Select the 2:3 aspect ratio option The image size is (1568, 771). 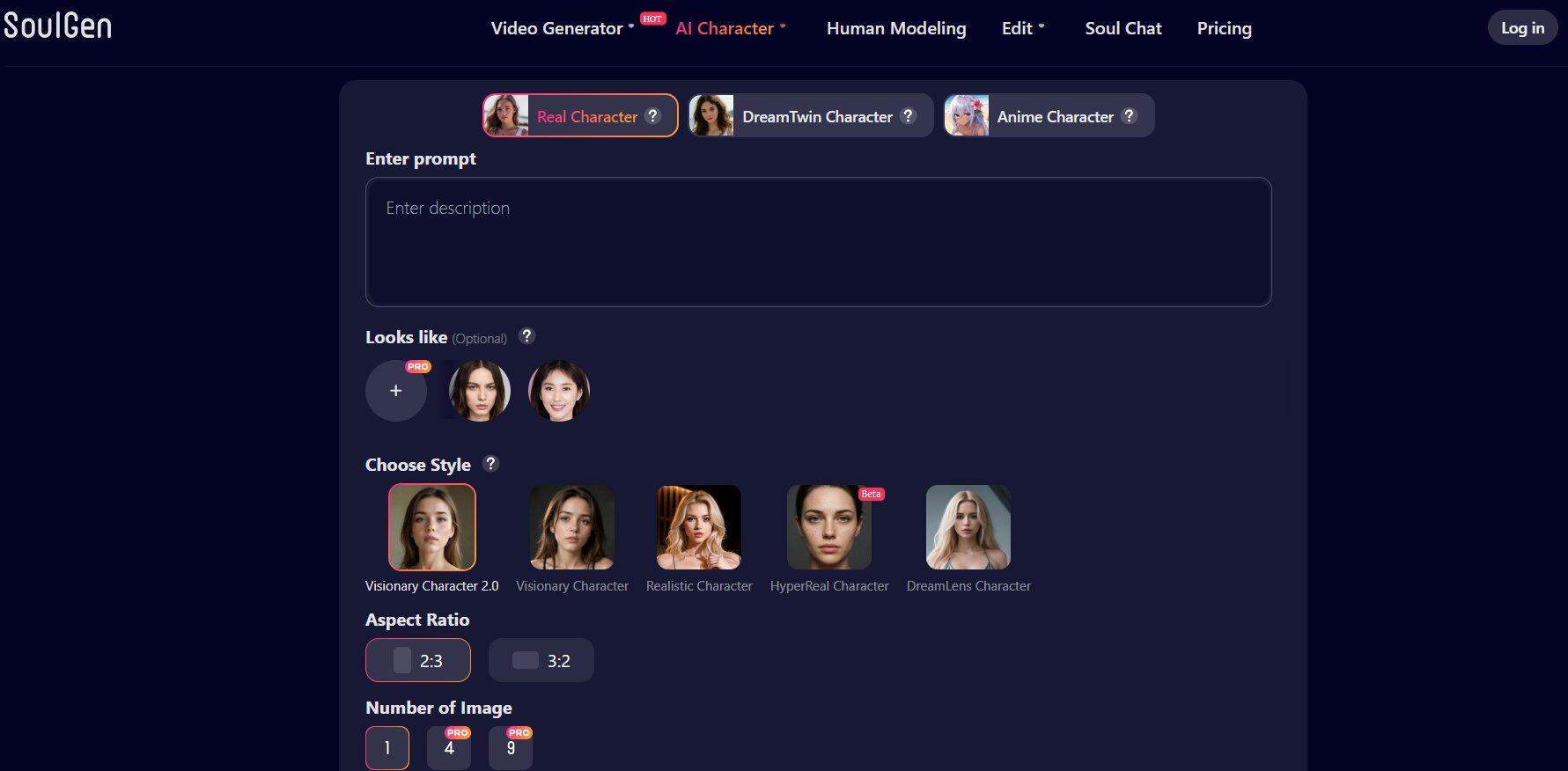[x=418, y=660]
